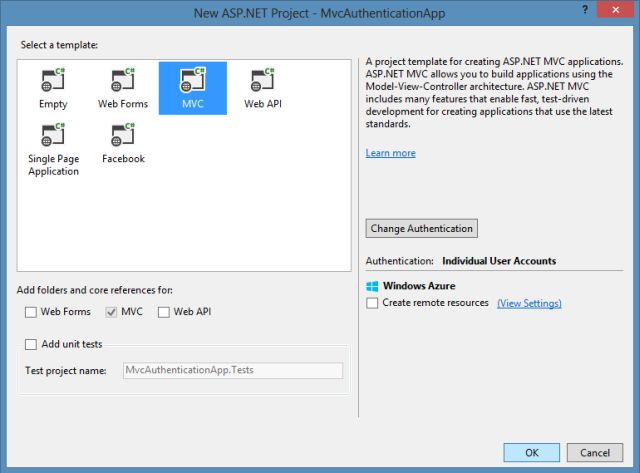640x473 pixels.
Task: Click the Change Authentication button
Action: point(421,229)
